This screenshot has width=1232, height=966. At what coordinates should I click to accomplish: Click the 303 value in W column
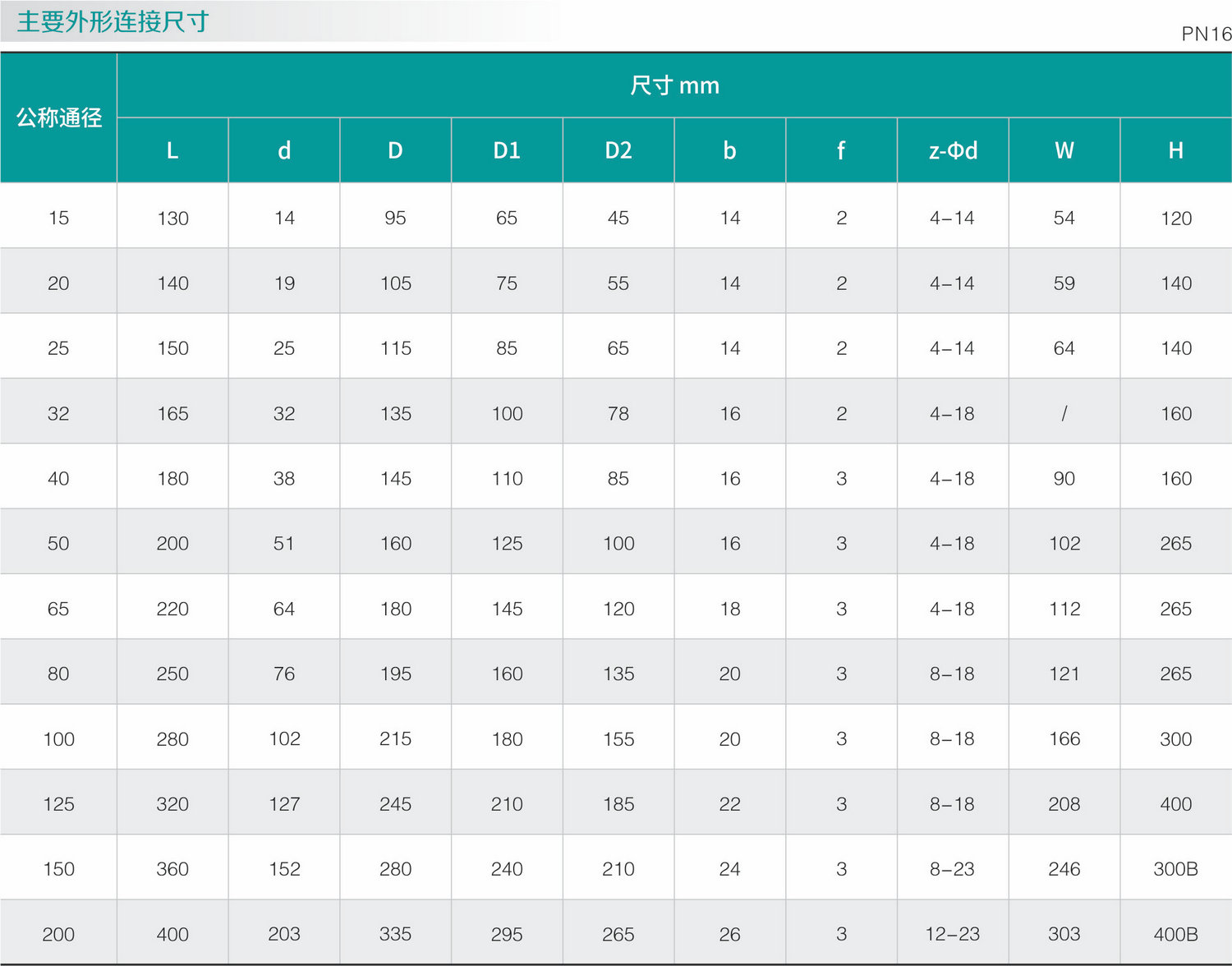(1064, 934)
